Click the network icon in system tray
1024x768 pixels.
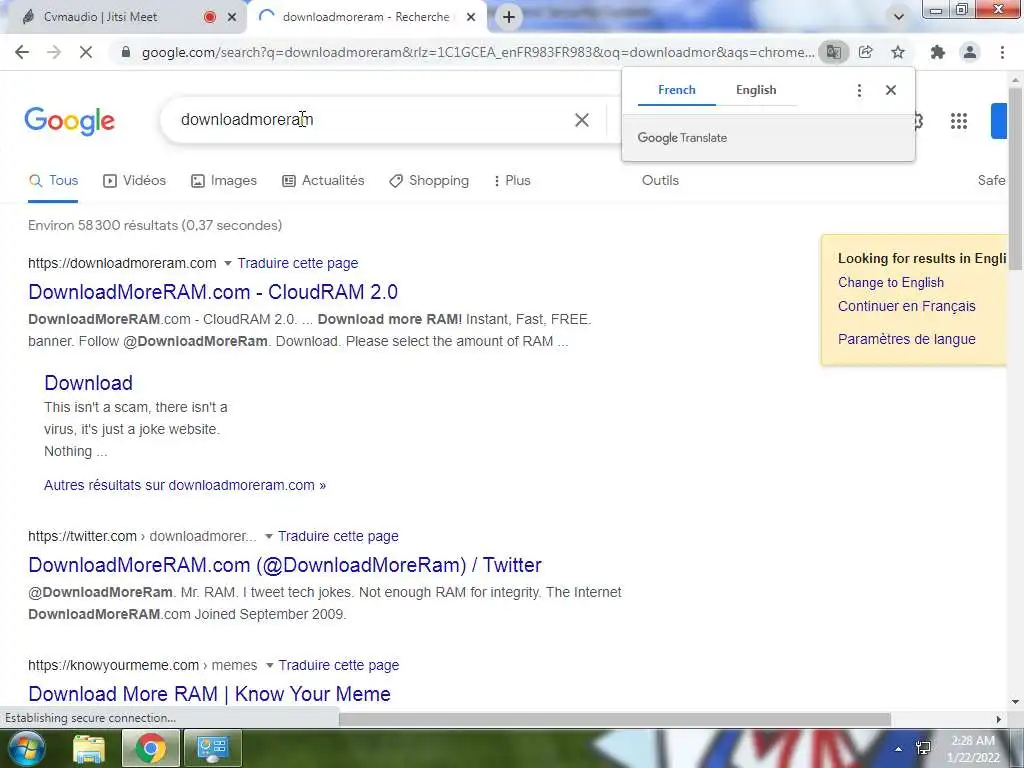pyautogui.click(x=923, y=748)
